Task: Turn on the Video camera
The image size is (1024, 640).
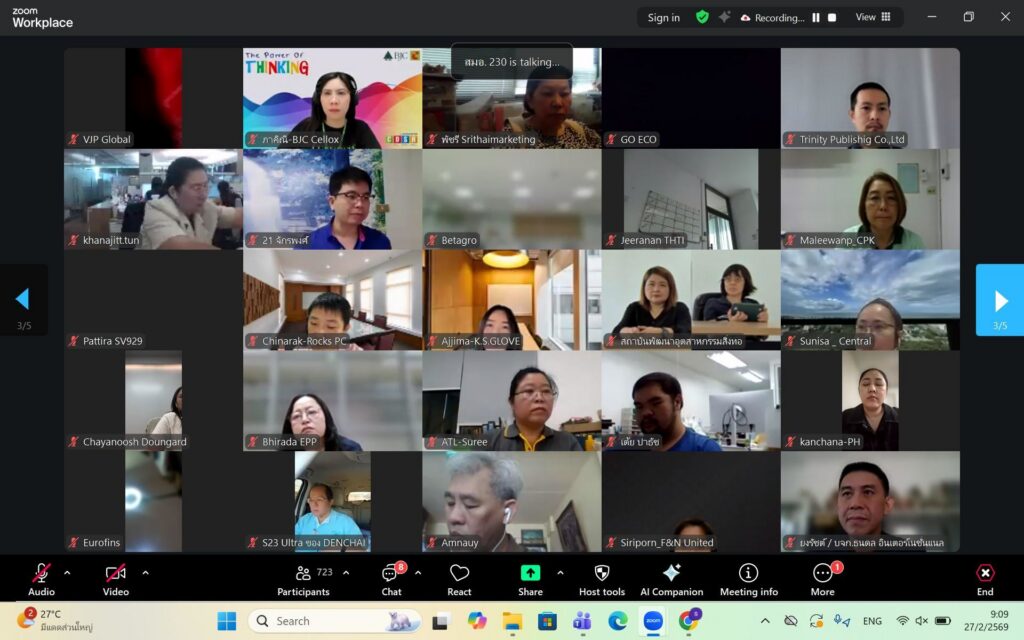Action: [x=116, y=580]
